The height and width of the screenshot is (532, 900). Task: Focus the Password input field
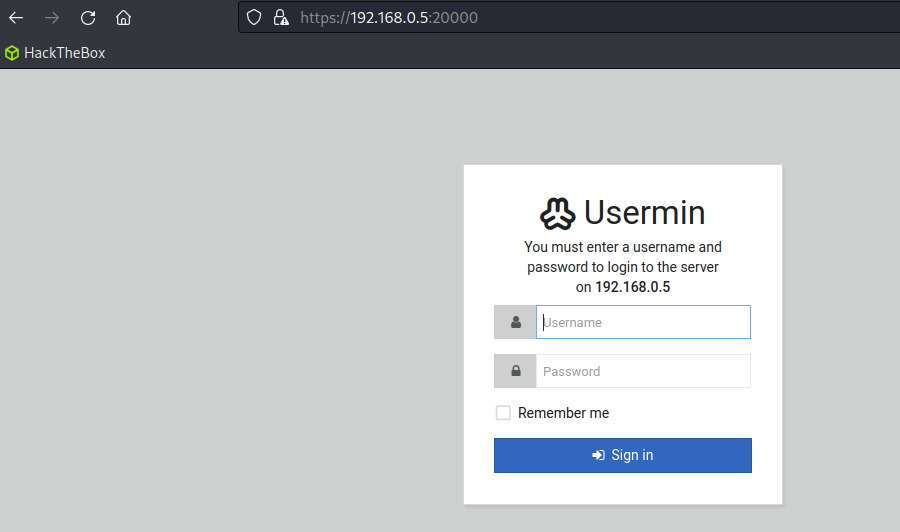pos(643,371)
